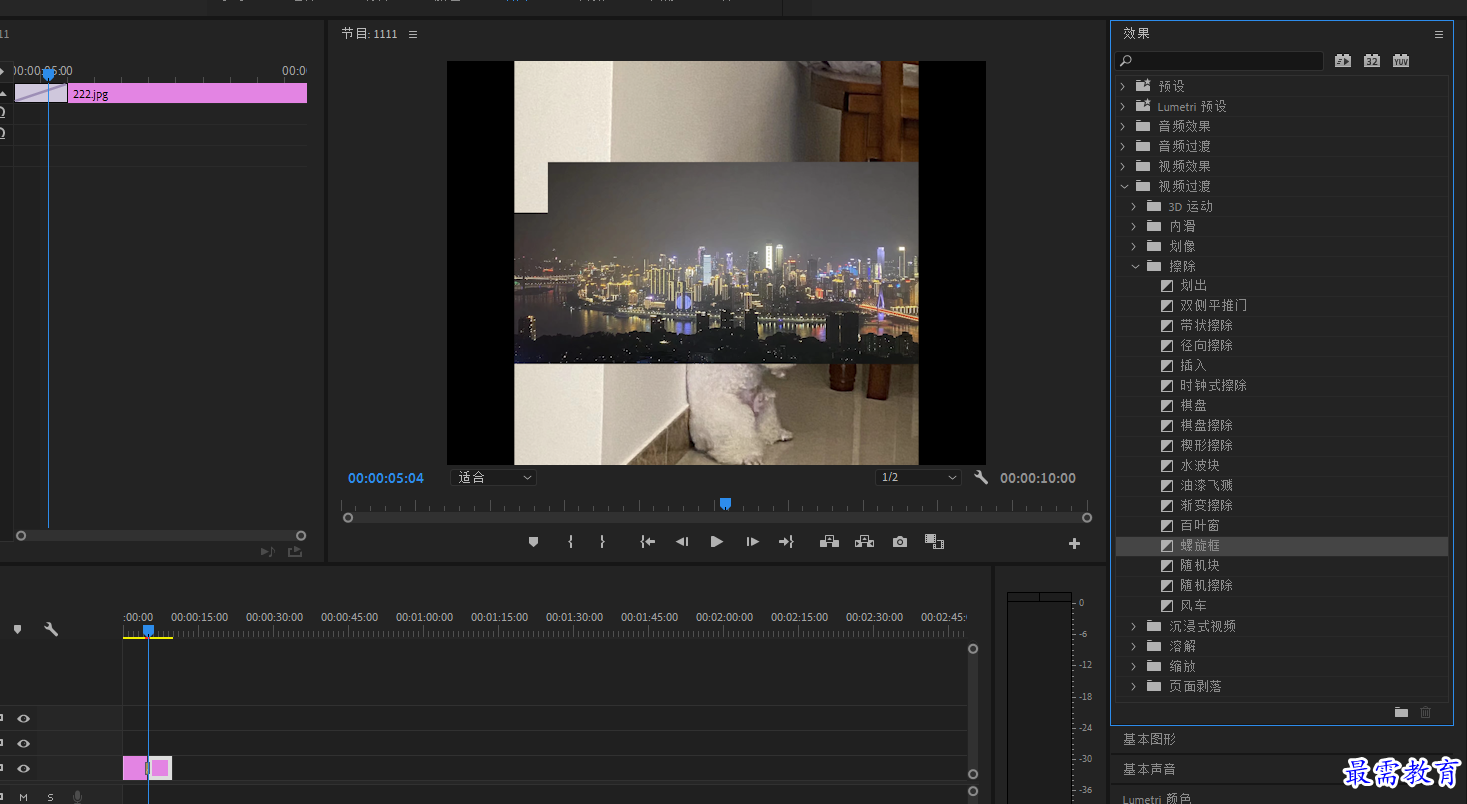The image size is (1467, 804).
Task: Expand the 3D 运动 folder
Action: click(1134, 206)
